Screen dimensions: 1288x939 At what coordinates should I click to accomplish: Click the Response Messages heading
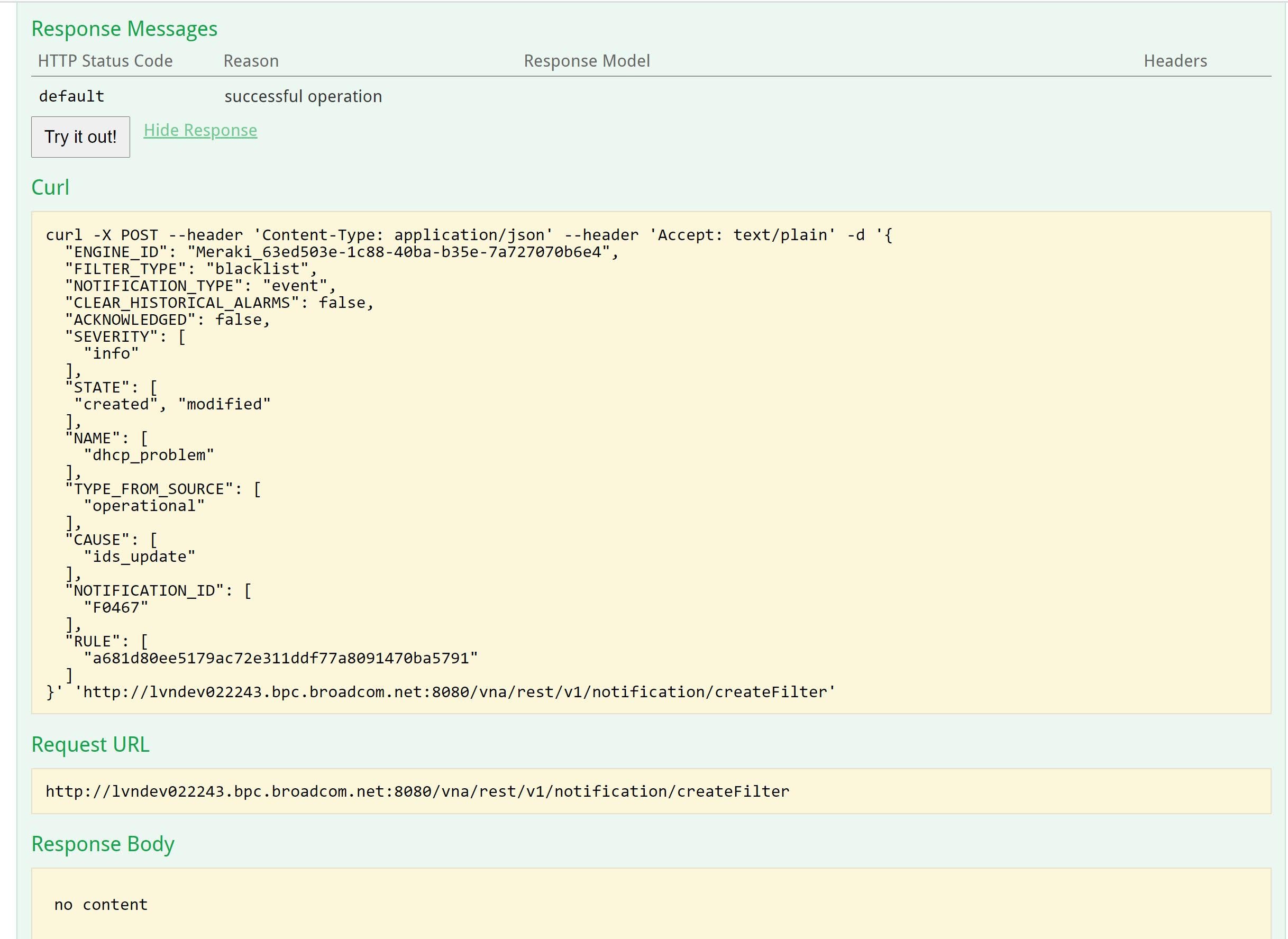(x=124, y=29)
